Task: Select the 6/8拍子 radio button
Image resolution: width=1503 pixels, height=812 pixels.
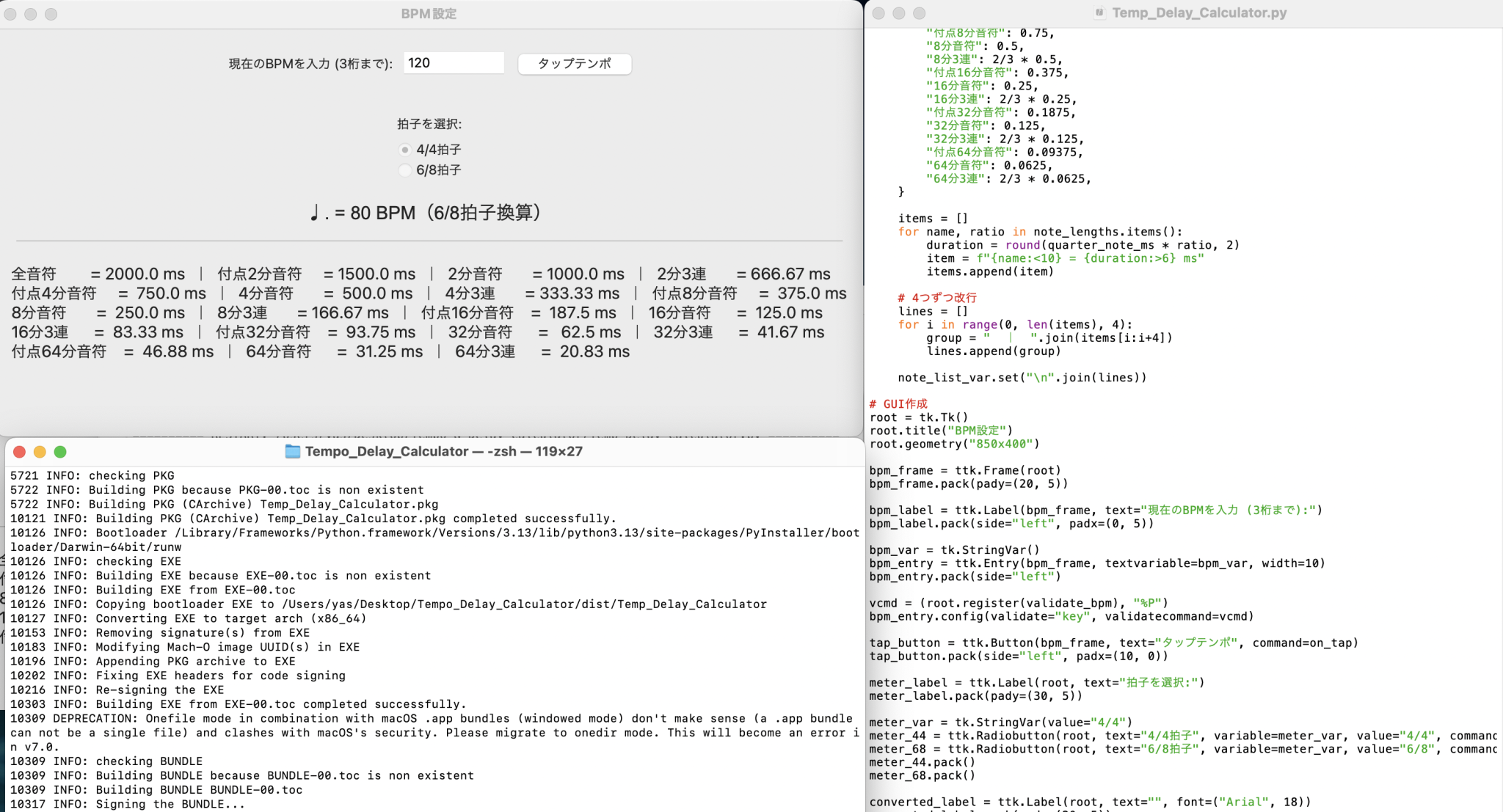Action: [x=405, y=170]
